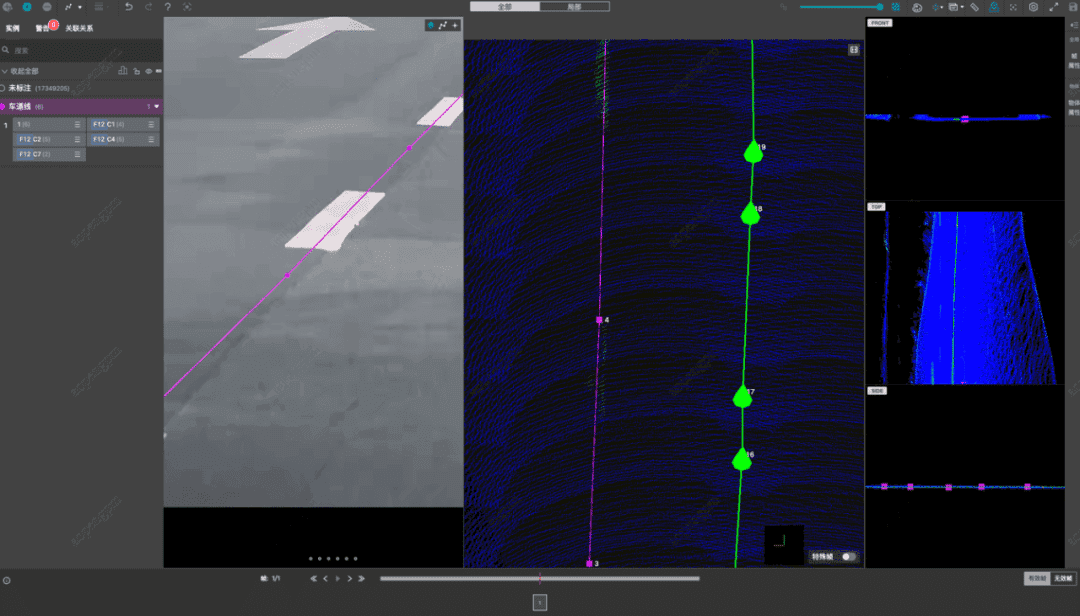The width and height of the screenshot is (1080, 616).
Task: Switch to the 局部 view tab
Action: pyautogui.click(x=574, y=6)
